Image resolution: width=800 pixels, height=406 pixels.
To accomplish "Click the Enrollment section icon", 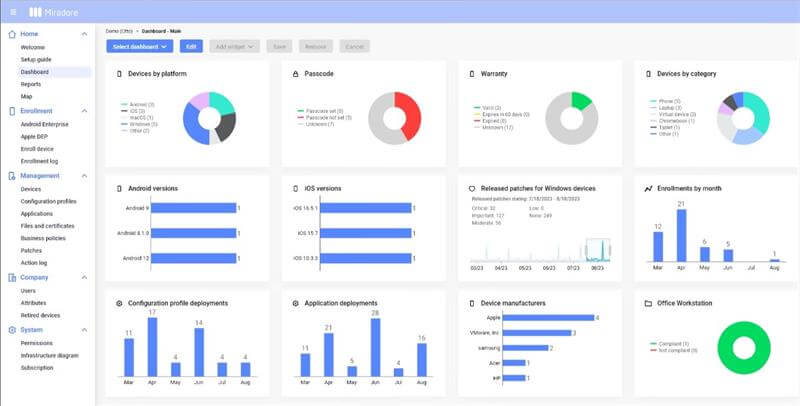I will click(x=11, y=111).
